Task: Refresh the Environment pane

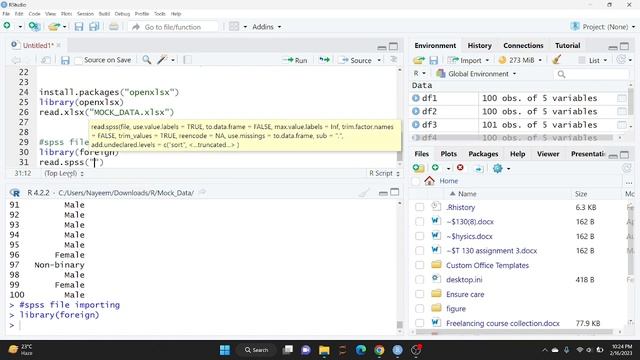Action: [621, 60]
